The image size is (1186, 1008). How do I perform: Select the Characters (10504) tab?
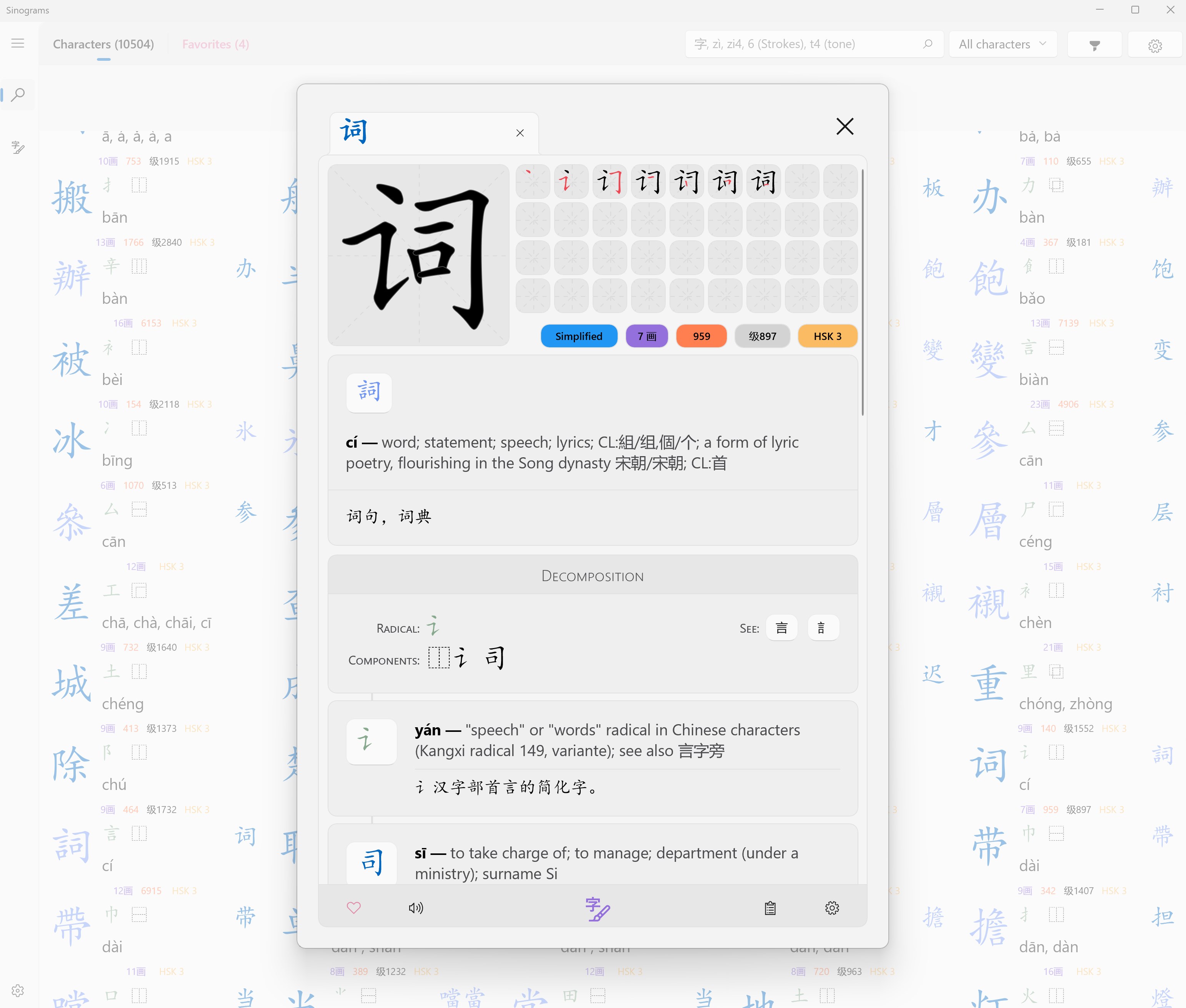(103, 45)
